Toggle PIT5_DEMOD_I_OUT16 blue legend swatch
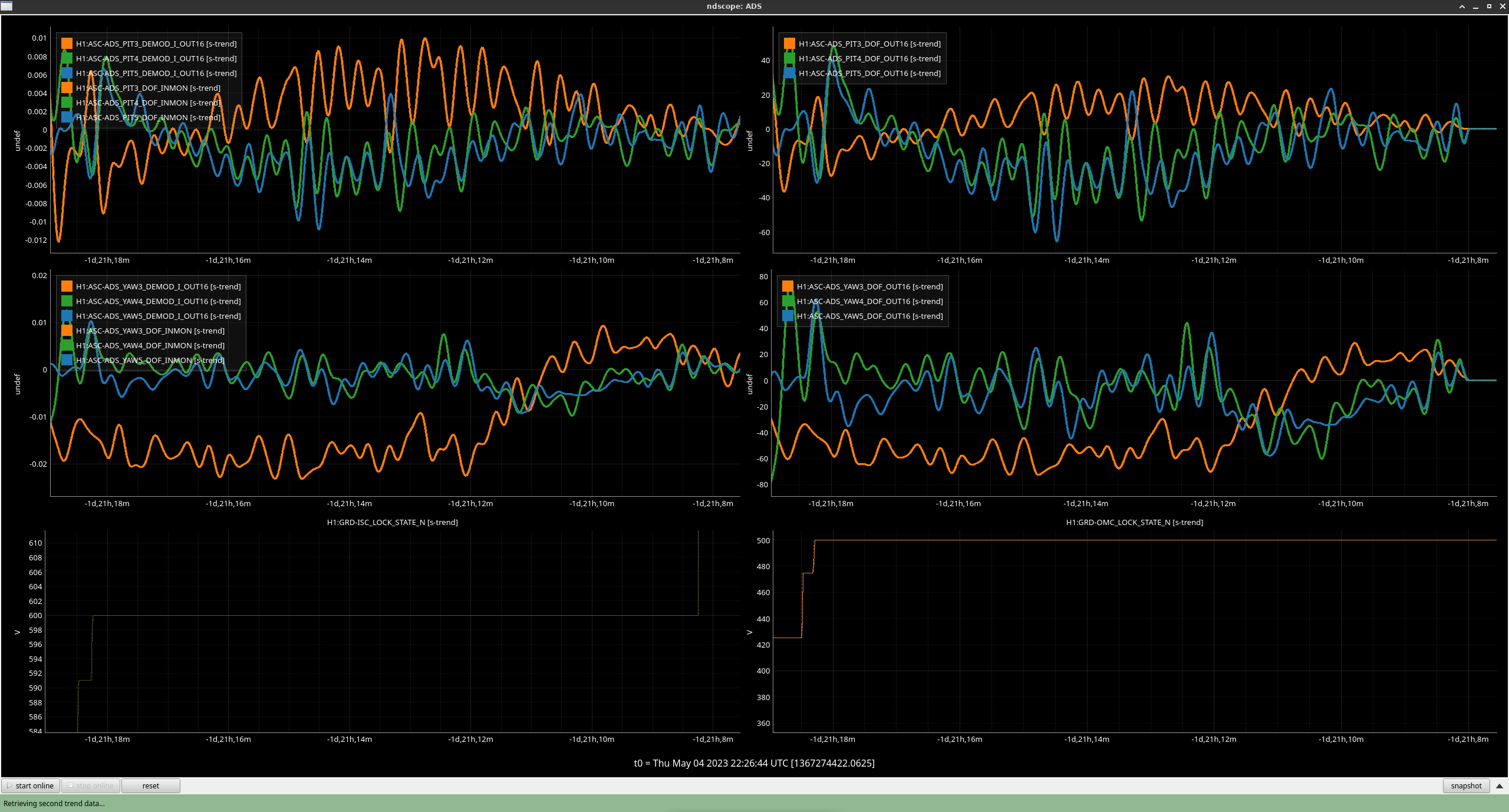Viewport: 1509px width, 812px height. (67, 73)
